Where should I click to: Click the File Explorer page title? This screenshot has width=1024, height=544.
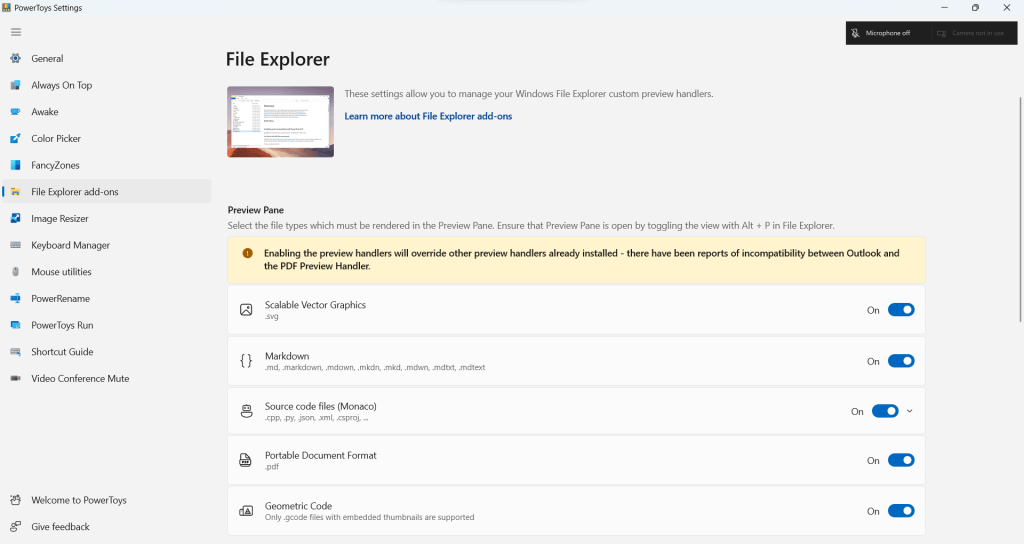pos(278,59)
